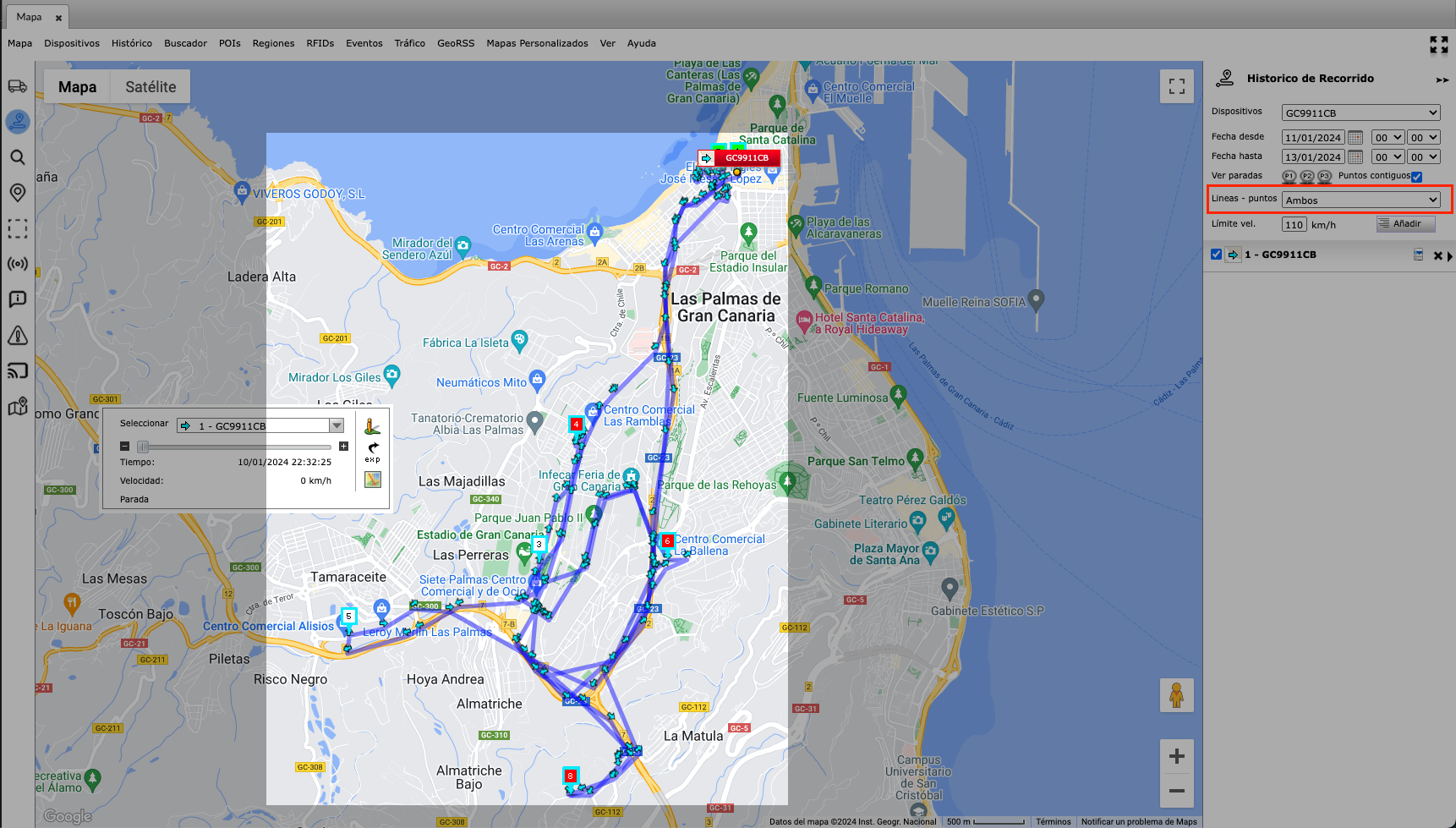The width and height of the screenshot is (1456, 828).
Task: Open Fecha desde hour dropdown
Action: [1388, 137]
